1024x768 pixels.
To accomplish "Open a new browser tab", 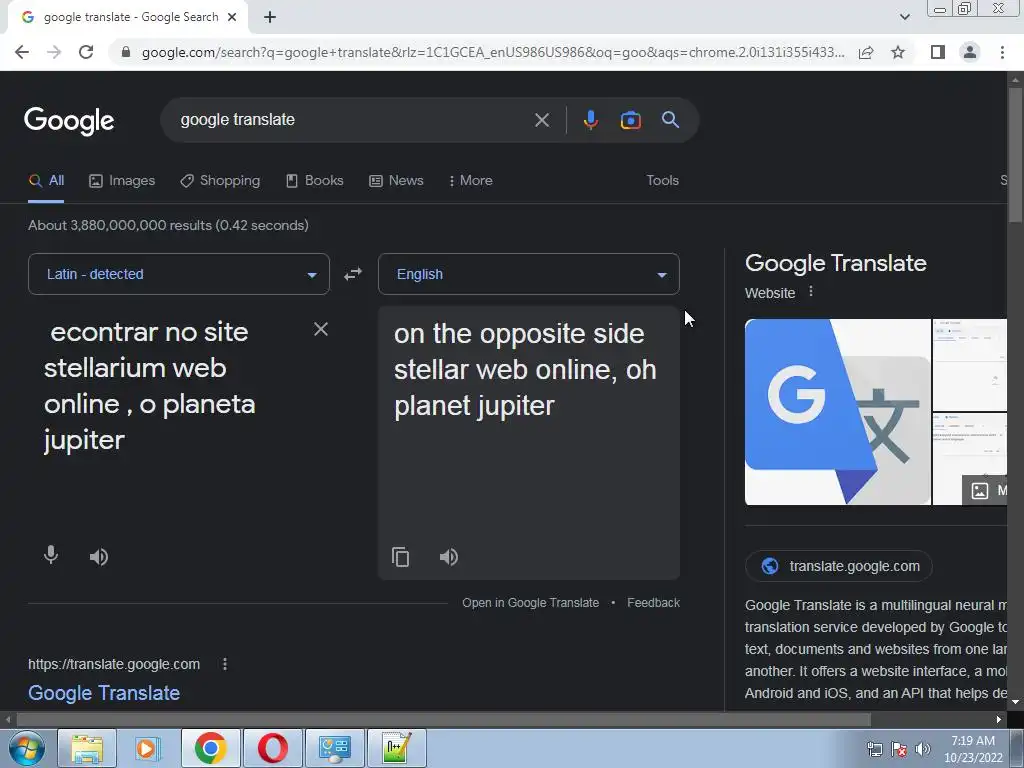I will (x=270, y=18).
